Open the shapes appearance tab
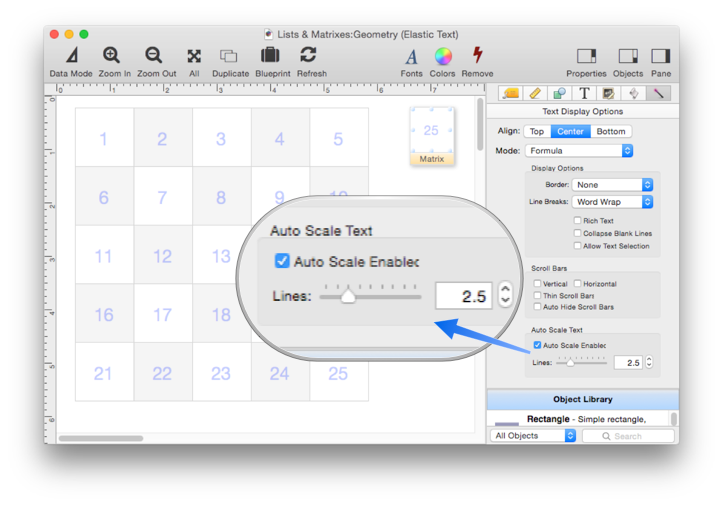Screen dimensions: 723x506 pyautogui.click(x=559, y=94)
